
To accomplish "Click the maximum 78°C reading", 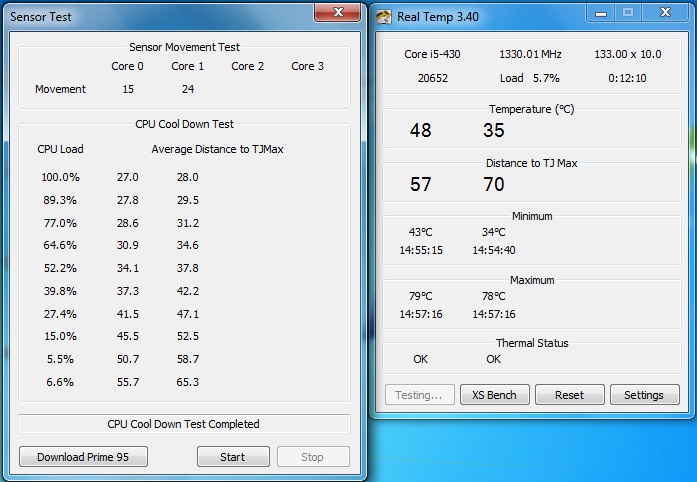I will [x=494, y=296].
